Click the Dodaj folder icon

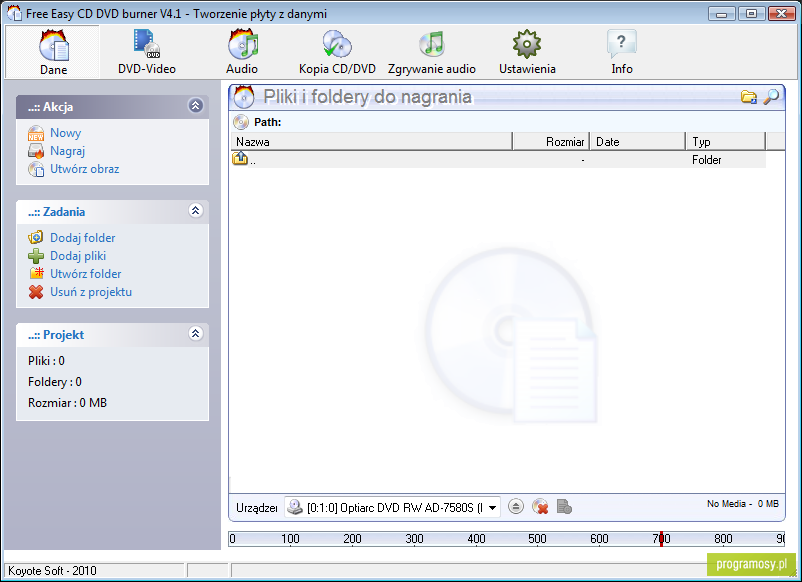point(36,238)
